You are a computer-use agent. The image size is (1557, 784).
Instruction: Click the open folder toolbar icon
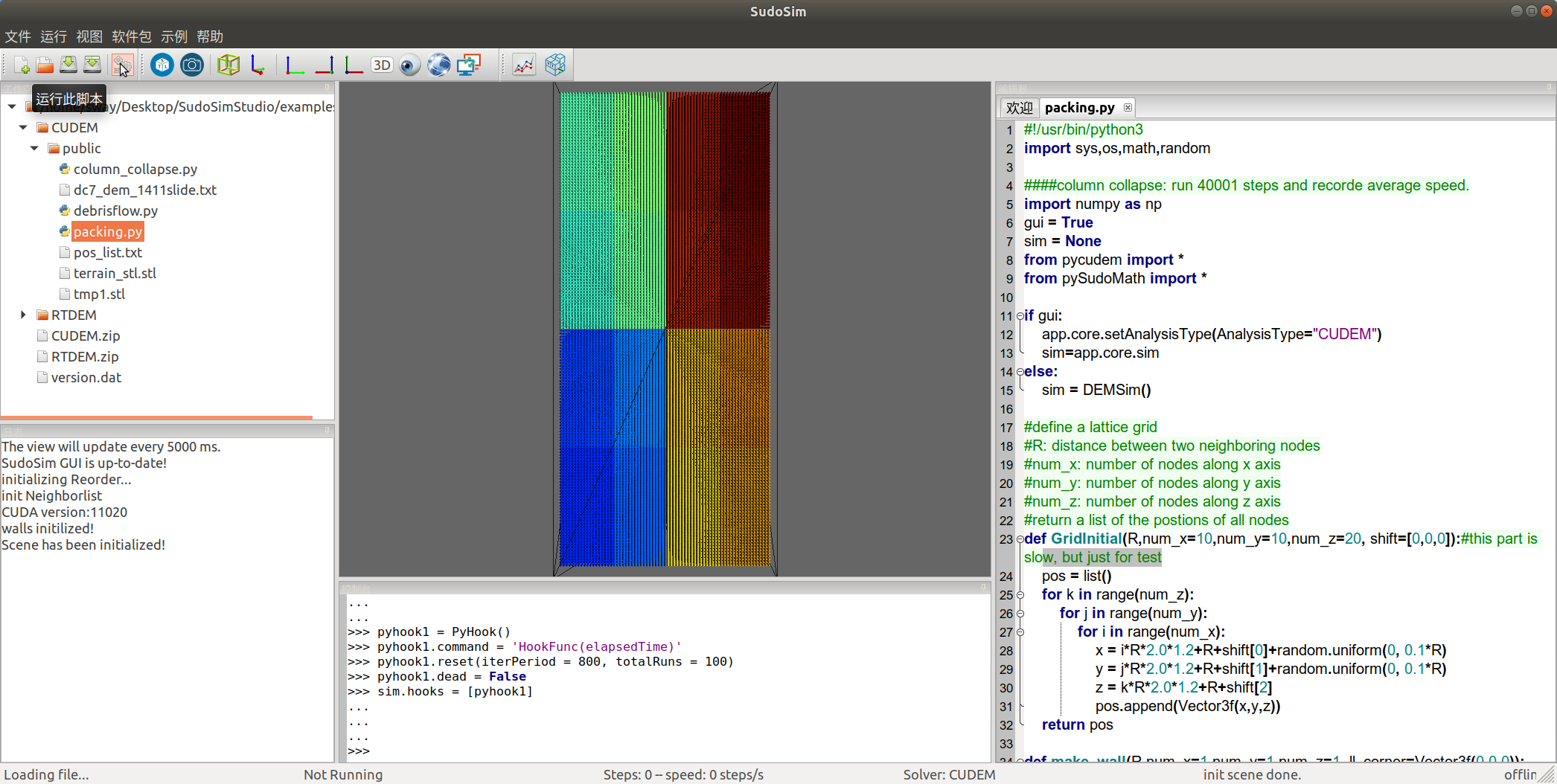45,65
